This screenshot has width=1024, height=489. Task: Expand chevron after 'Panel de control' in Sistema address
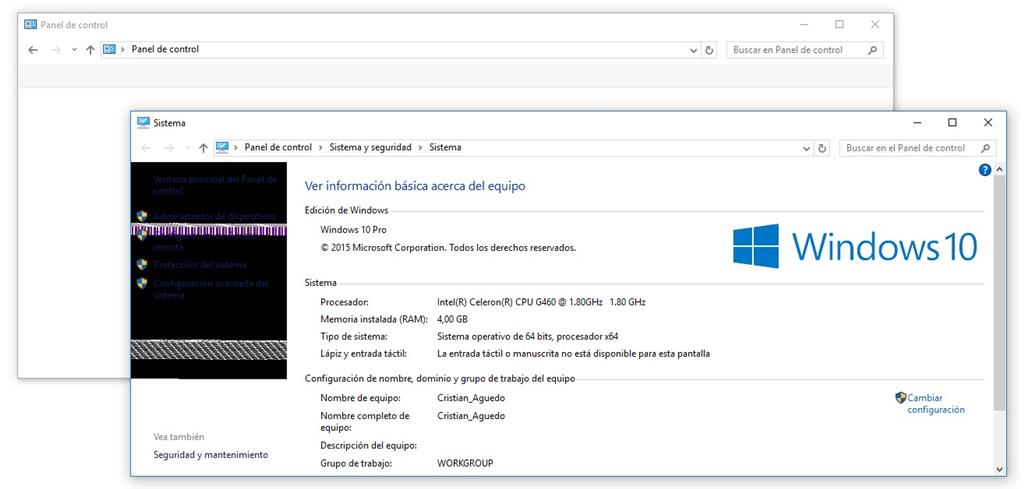pyautogui.click(x=321, y=148)
